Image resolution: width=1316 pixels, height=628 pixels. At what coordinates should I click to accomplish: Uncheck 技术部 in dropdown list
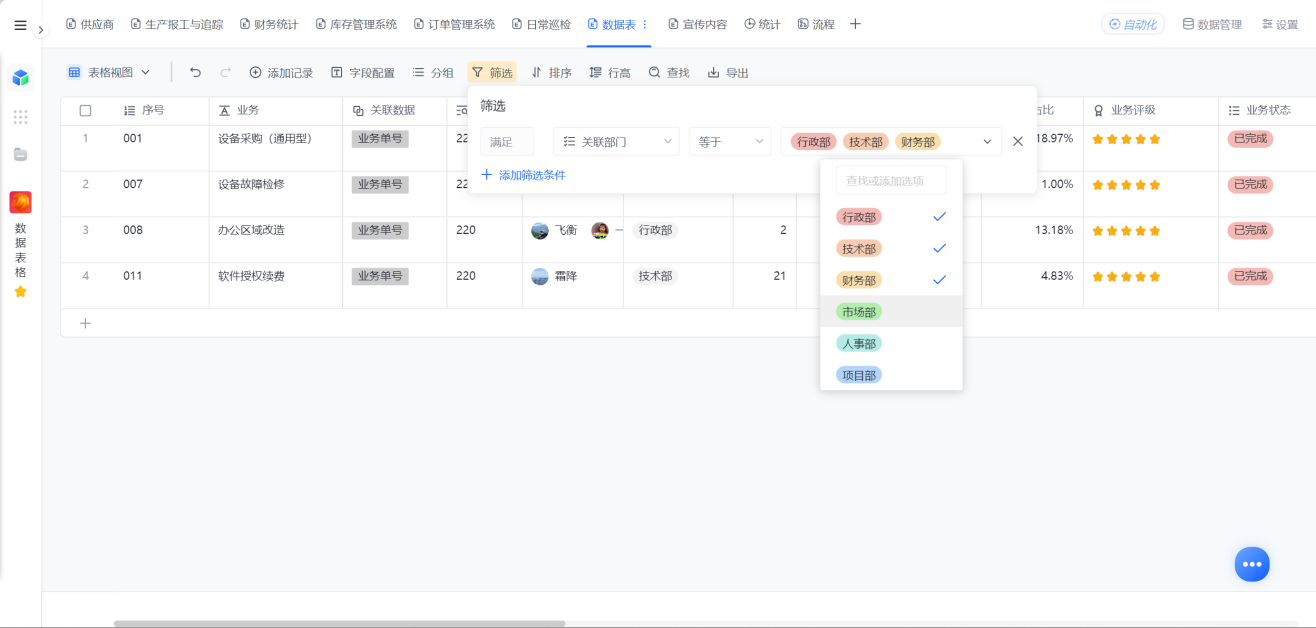tap(891, 249)
